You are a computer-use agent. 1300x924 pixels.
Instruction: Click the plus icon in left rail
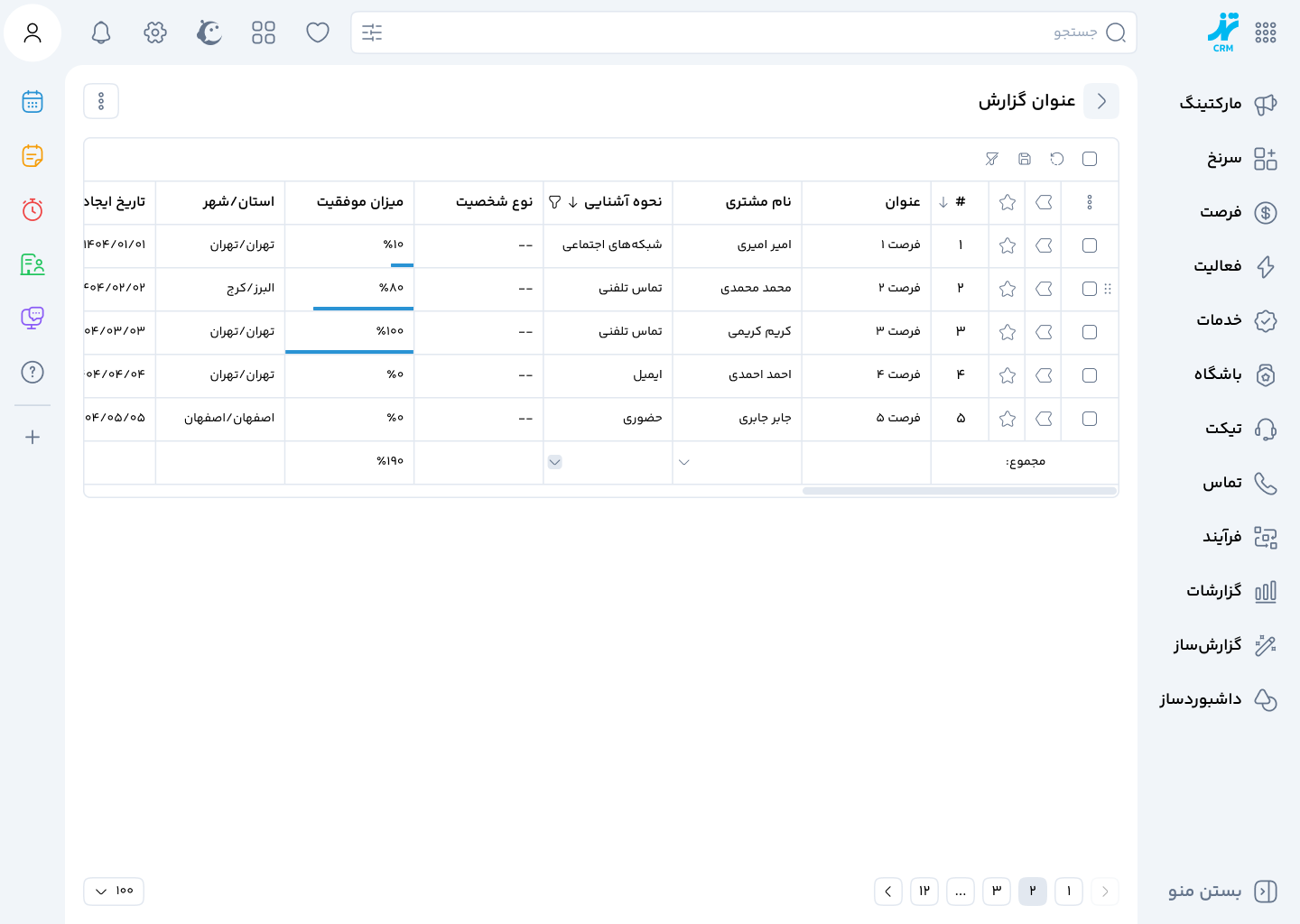32,438
